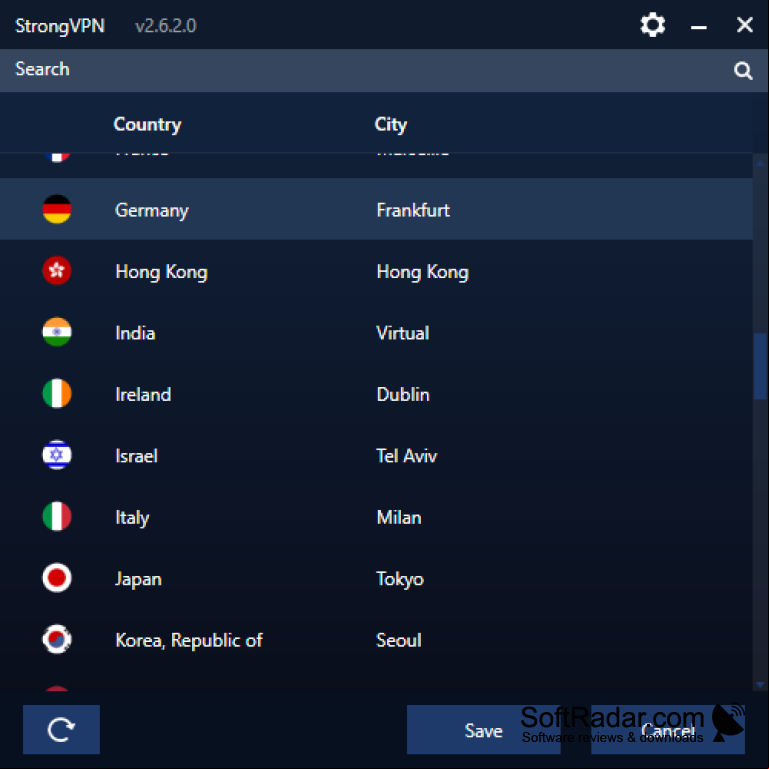Click the scrollbar down arrow

pos(760,684)
